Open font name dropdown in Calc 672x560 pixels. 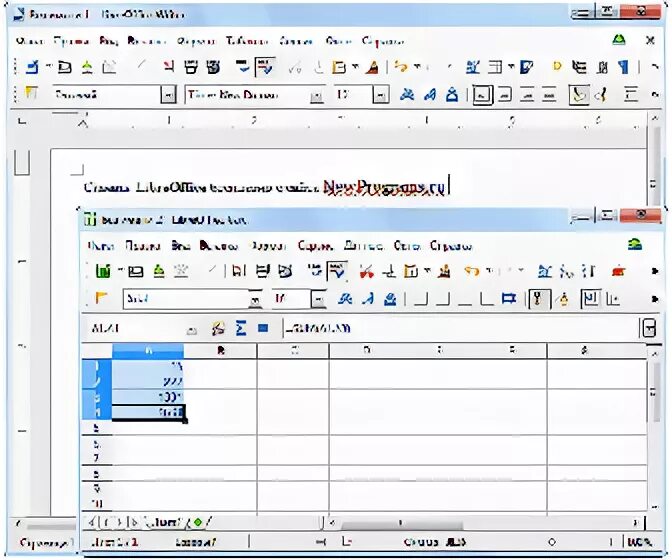tap(255, 299)
